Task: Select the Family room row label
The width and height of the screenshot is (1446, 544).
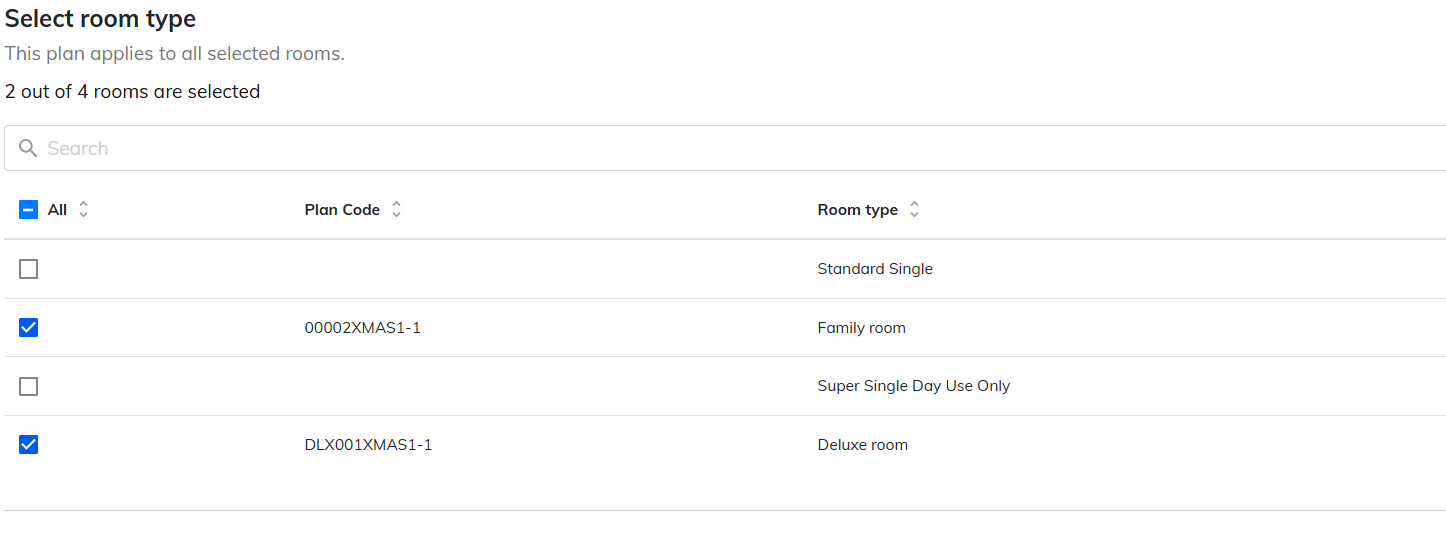Action: pos(861,328)
